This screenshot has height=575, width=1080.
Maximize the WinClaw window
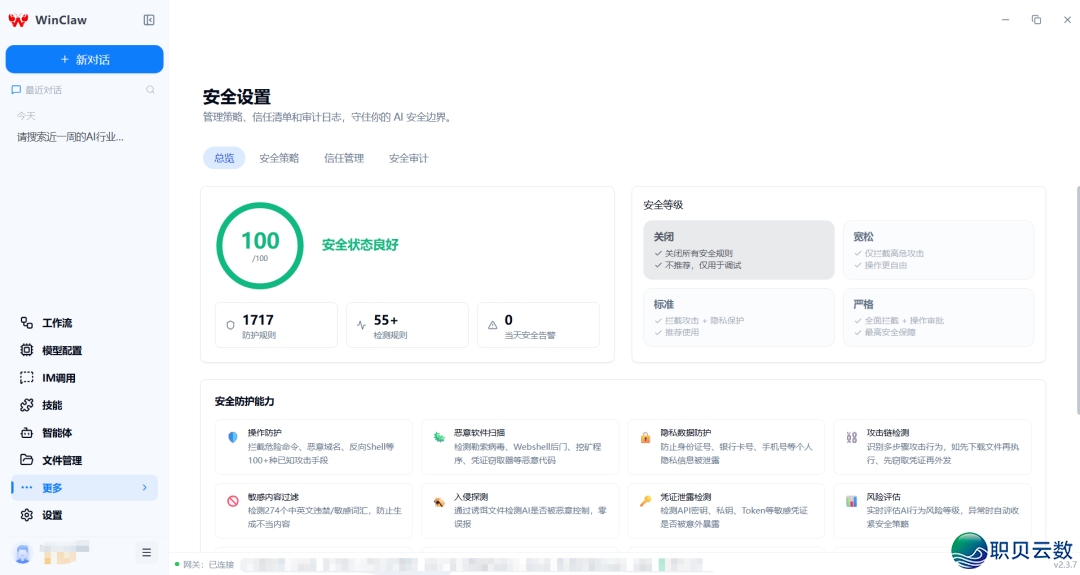tap(1036, 19)
